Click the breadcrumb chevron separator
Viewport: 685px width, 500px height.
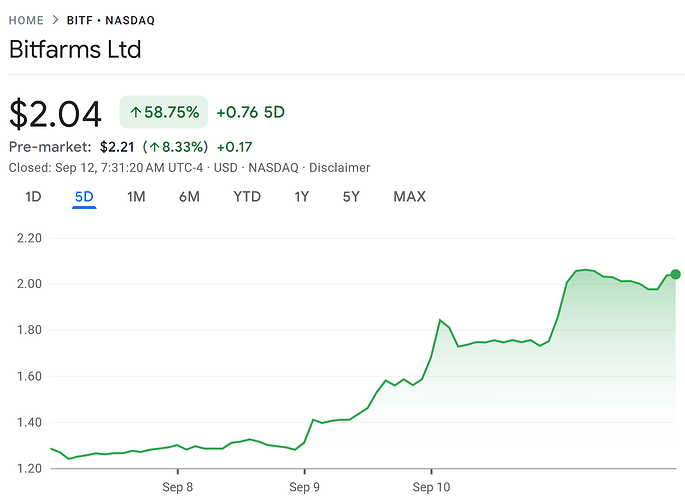coord(57,20)
